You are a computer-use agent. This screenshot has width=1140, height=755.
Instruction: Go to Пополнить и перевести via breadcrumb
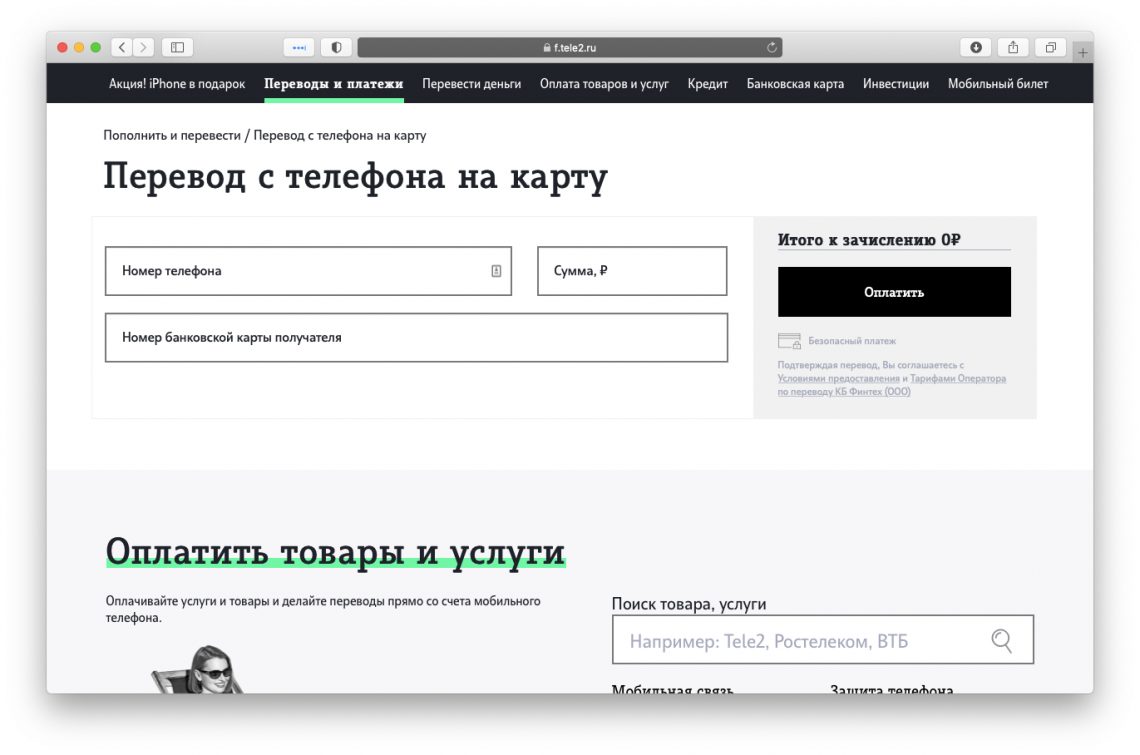174,134
